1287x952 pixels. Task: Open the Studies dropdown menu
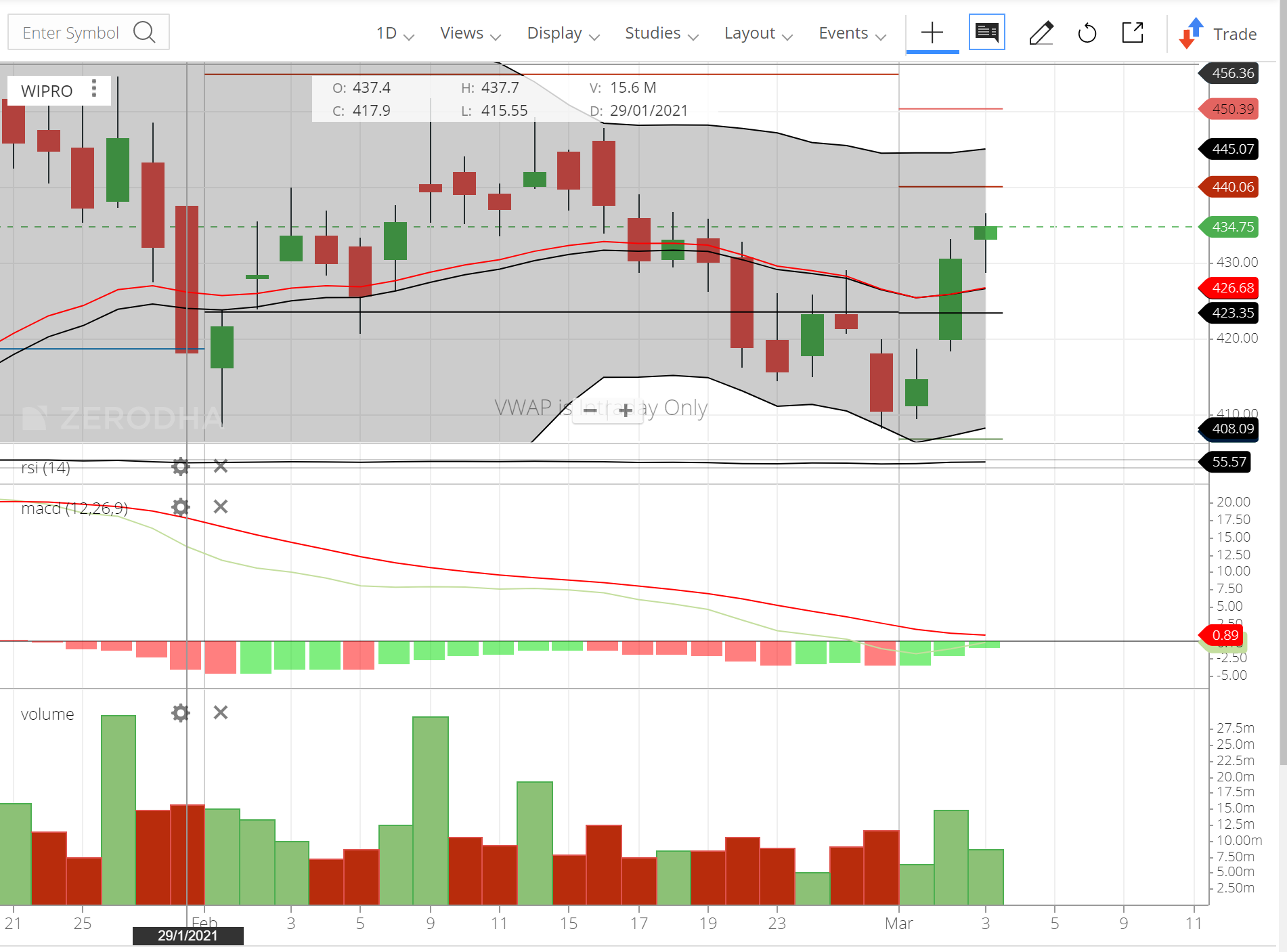pos(661,33)
